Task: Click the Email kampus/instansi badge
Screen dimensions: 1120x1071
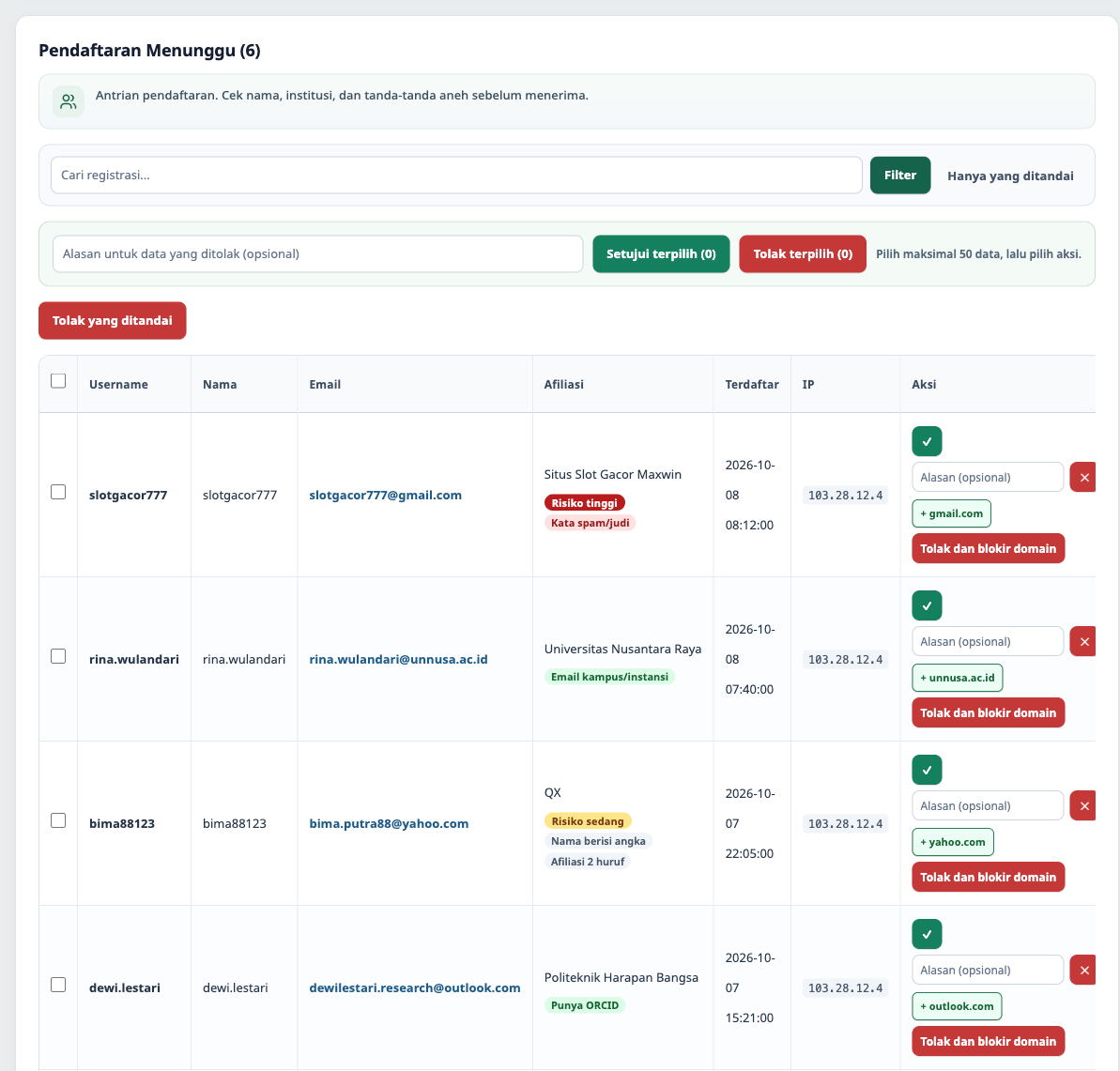Action: (x=609, y=676)
